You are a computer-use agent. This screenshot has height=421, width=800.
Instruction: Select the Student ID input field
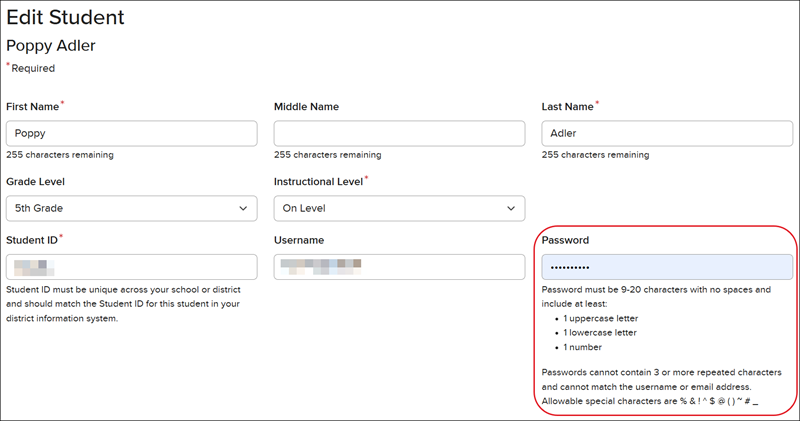(x=131, y=267)
